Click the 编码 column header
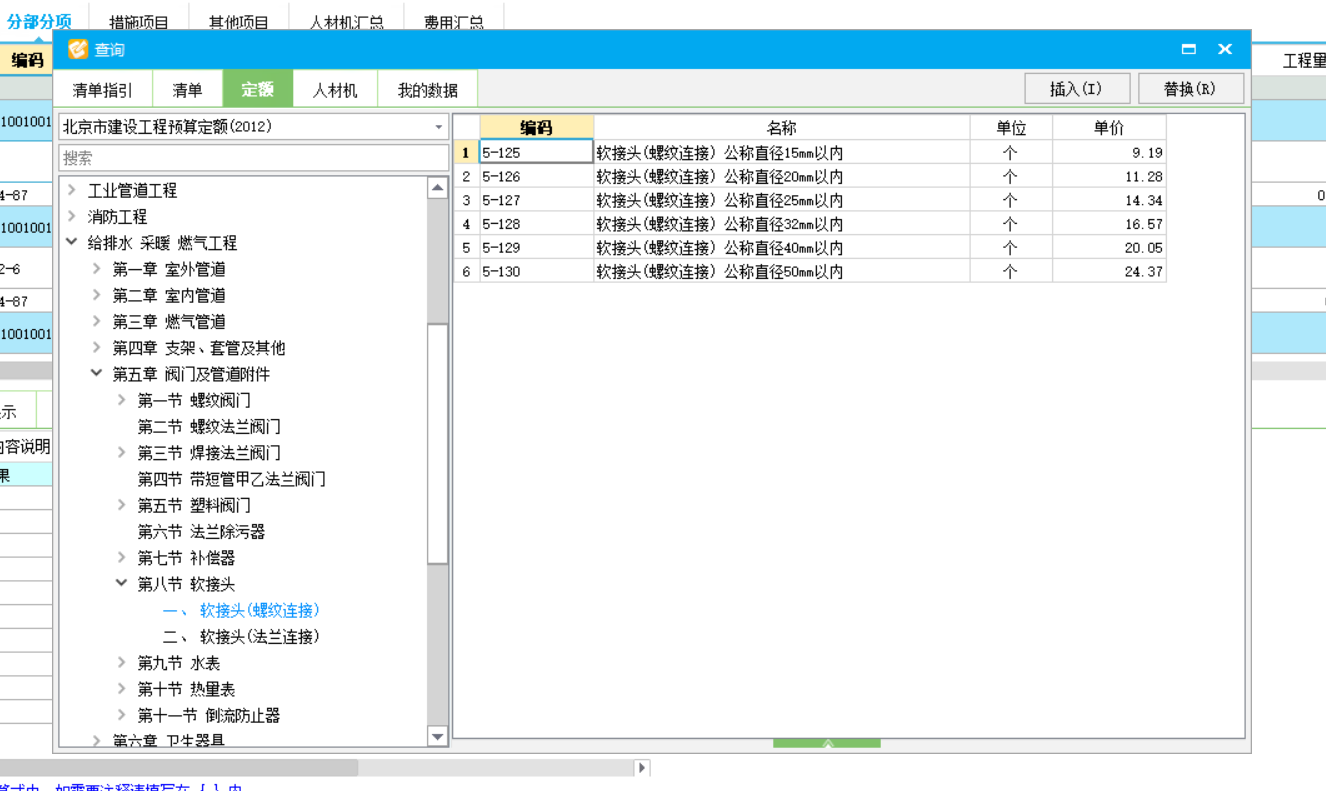Screen dimensions: 1326x791 click(x=536, y=127)
